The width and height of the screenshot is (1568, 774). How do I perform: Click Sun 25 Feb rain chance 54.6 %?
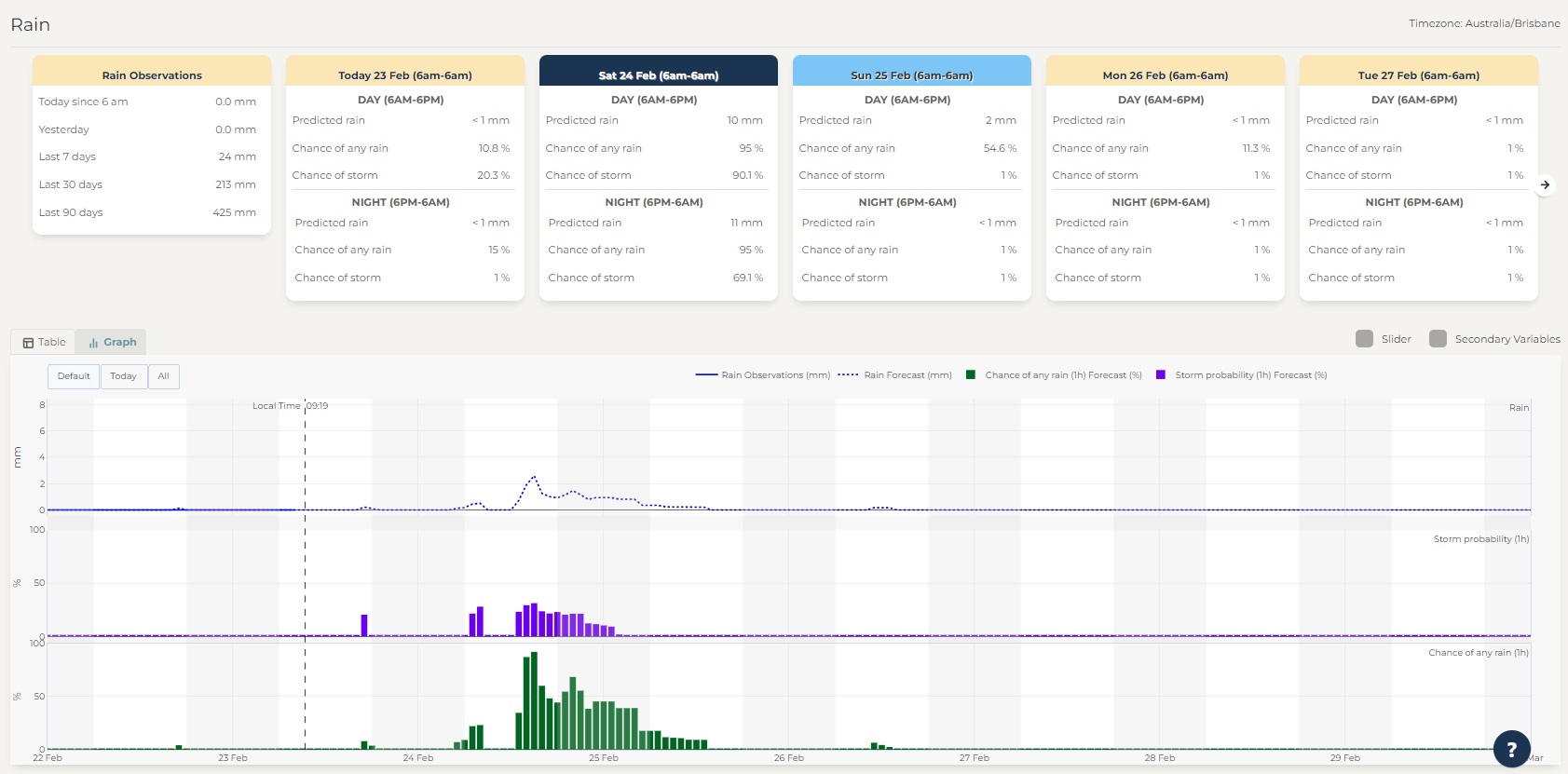click(x=1000, y=148)
